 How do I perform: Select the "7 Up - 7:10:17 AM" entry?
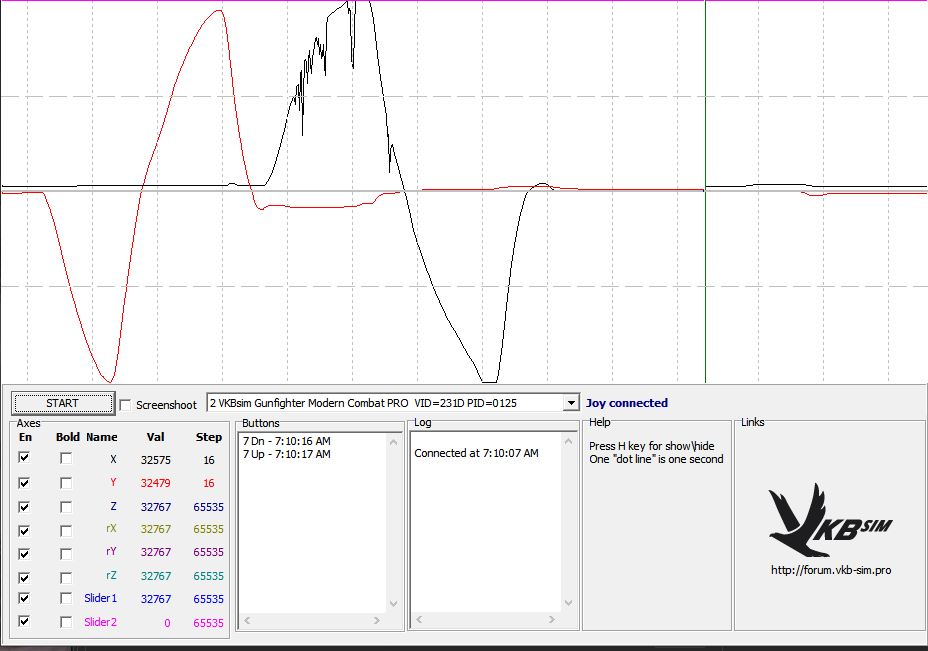pyautogui.click(x=286, y=454)
